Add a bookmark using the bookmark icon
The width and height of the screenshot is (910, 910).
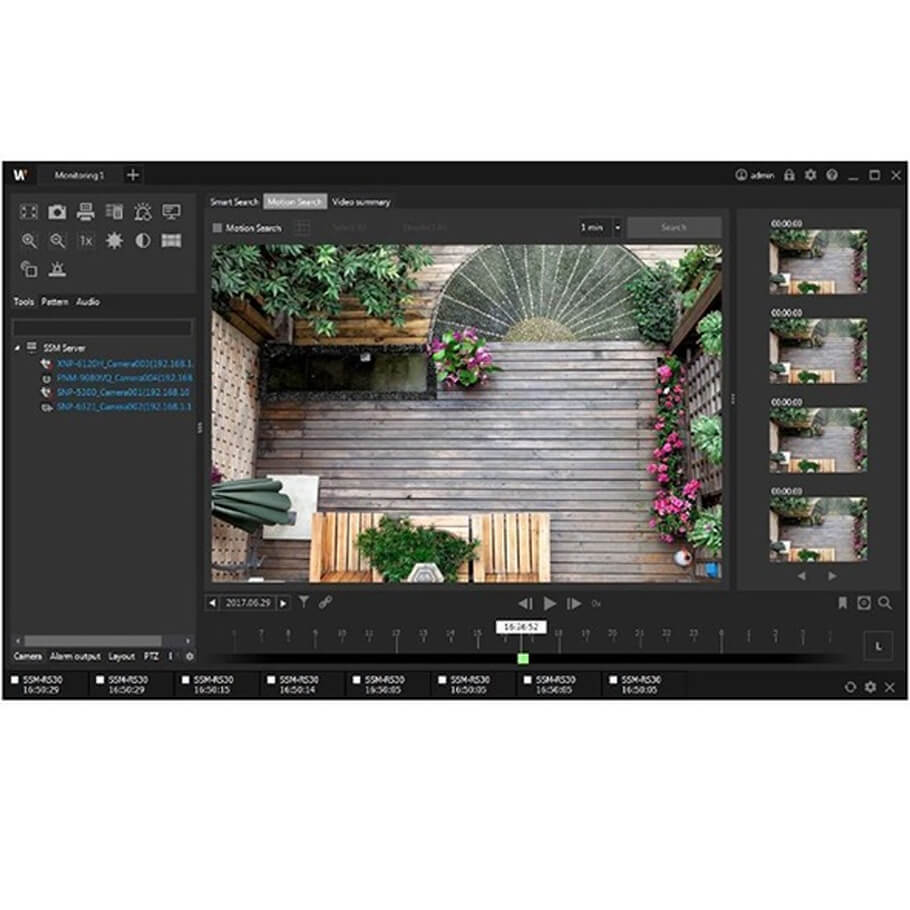843,603
